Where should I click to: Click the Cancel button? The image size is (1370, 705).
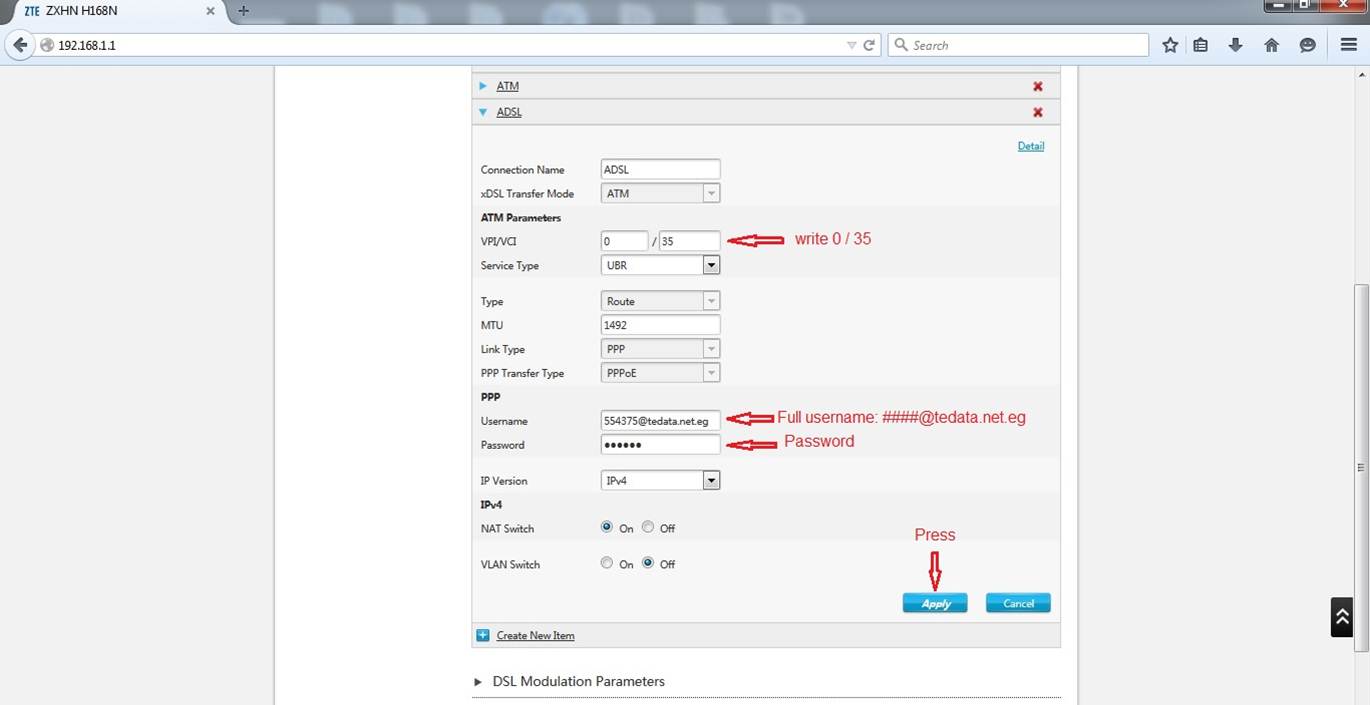[1018, 603]
